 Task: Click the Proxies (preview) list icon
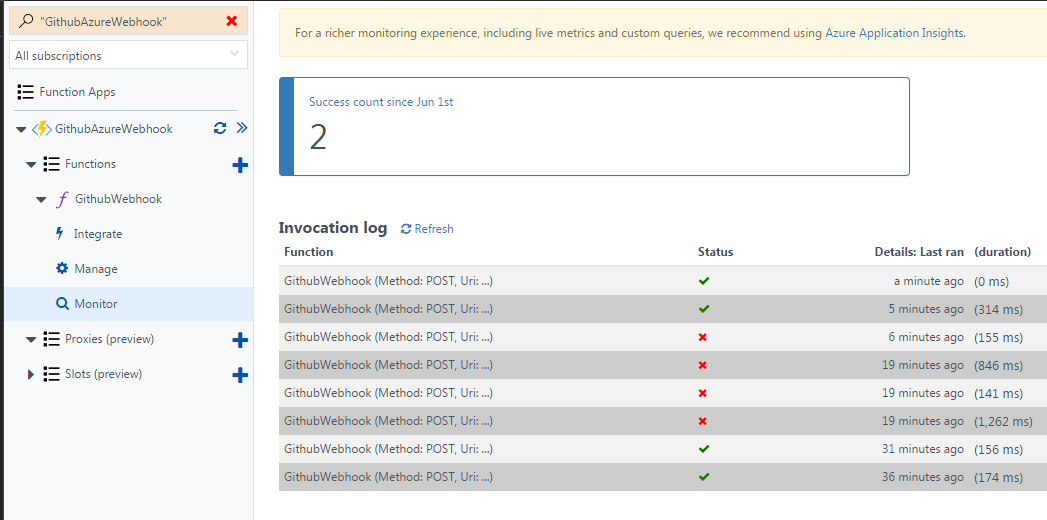51,339
